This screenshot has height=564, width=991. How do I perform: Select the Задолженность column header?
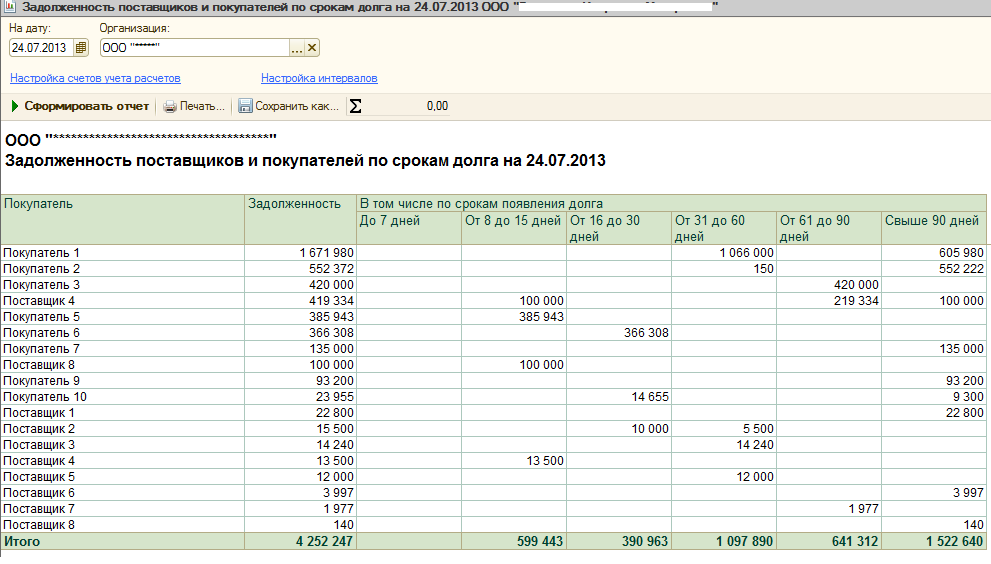pyautogui.click(x=300, y=219)
